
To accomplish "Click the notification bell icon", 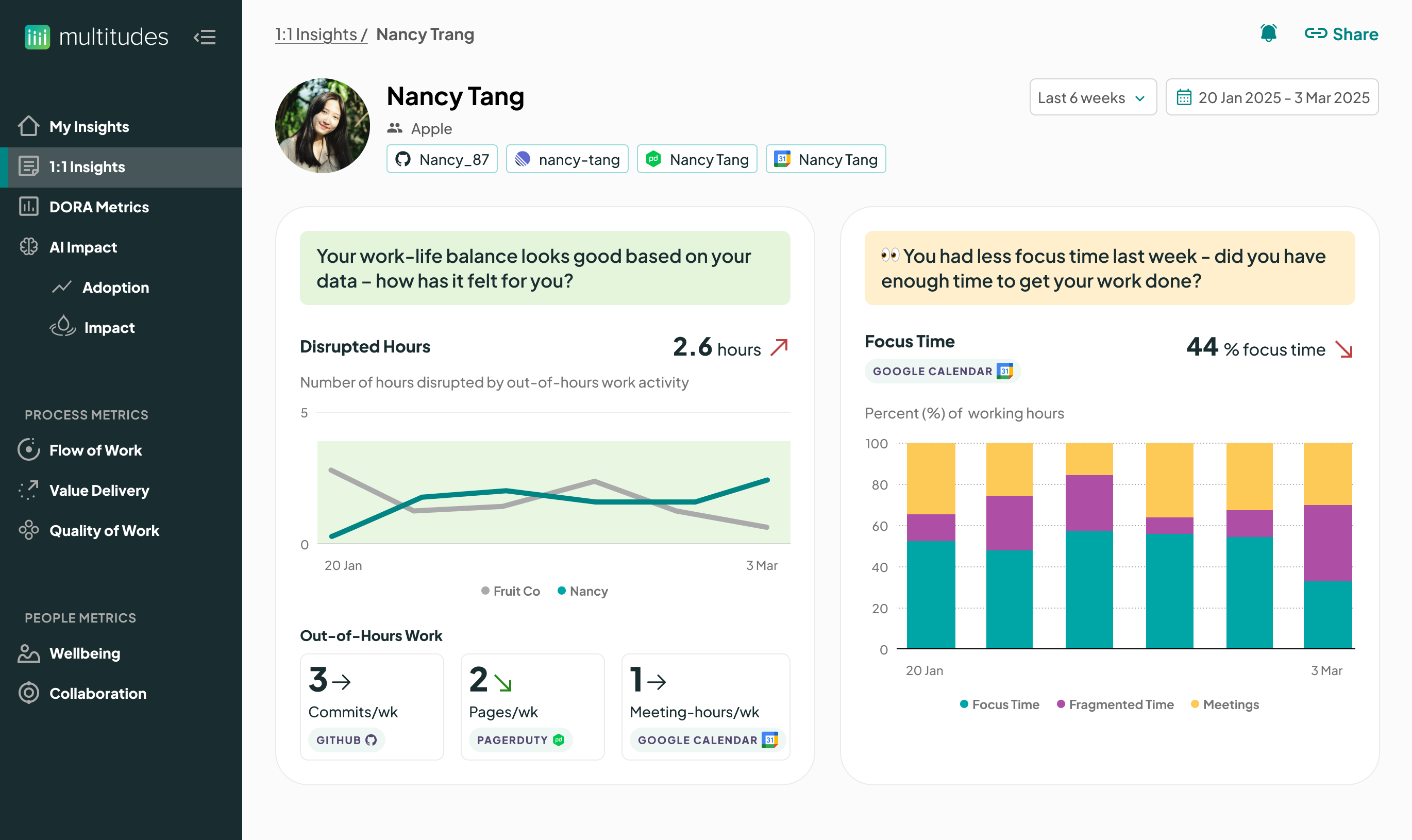I will (1268, 33).
